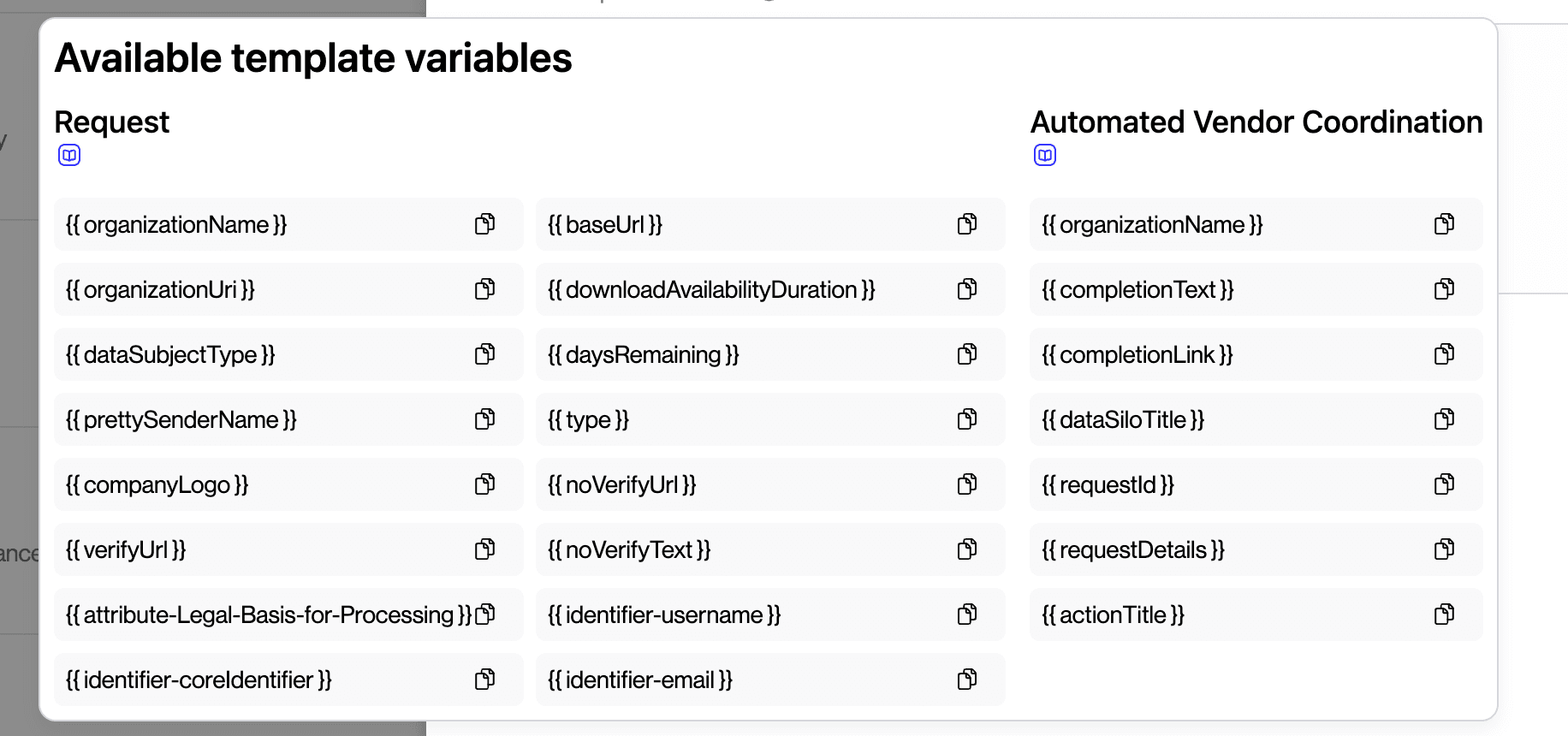The image size is (1568, 736).
Task: Copy the dataSubjectType variable
Action: [484, 354]
